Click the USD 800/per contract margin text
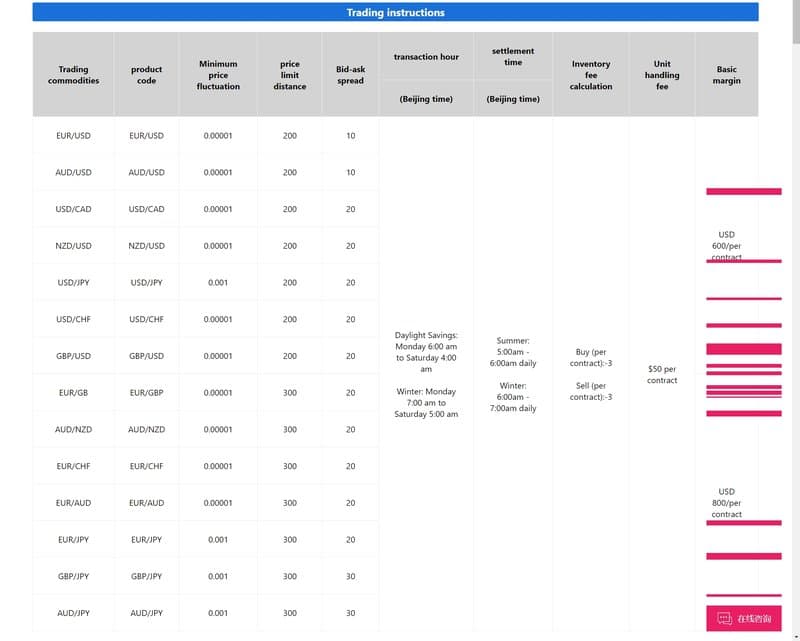Viewport: 800px width, 641px height. pyautogui.click(x=726, y=503)
